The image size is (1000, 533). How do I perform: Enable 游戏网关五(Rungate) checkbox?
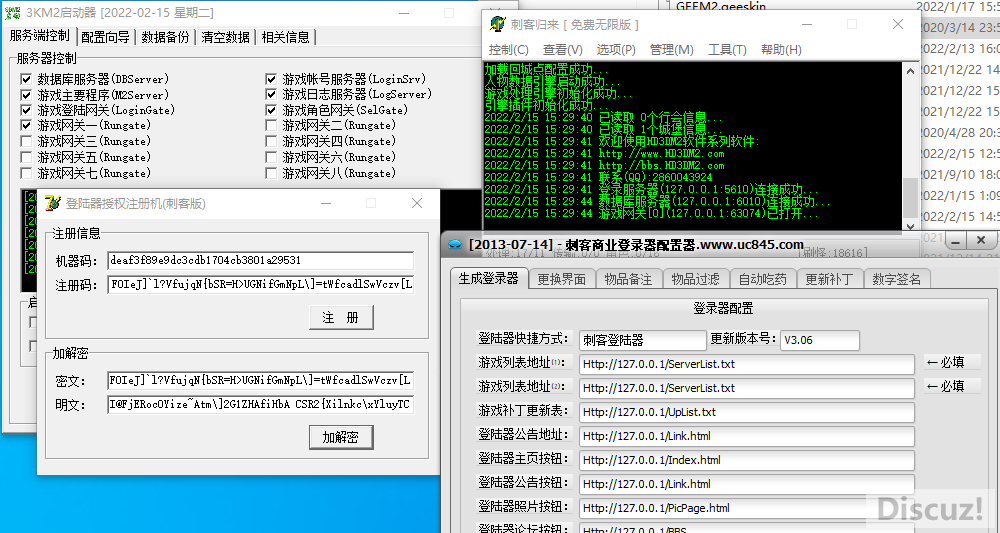pos(26,157)
